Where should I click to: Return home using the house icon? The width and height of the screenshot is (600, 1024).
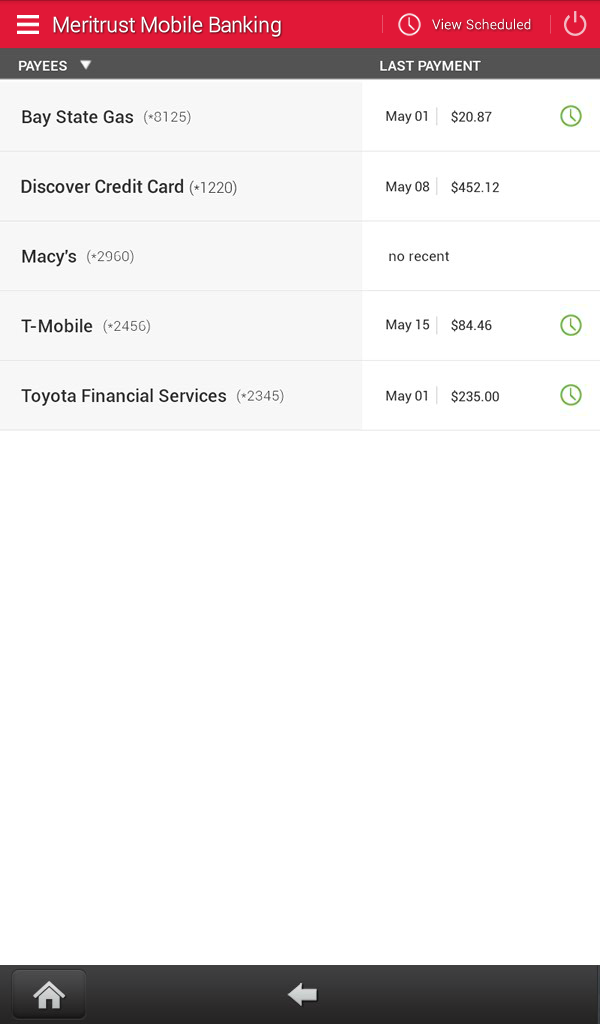[x=48, y=994]
